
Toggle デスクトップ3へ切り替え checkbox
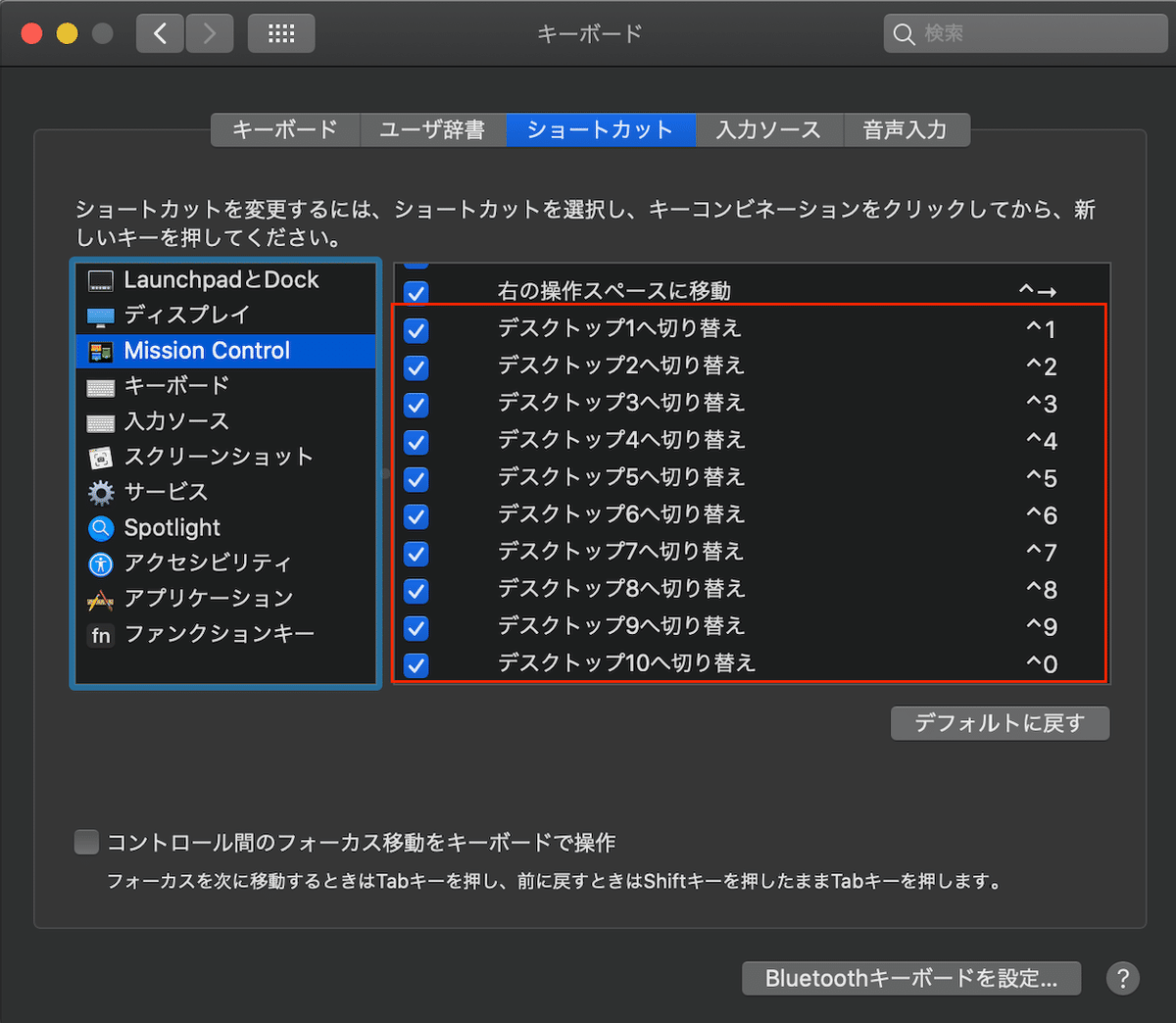pos(416,405)
